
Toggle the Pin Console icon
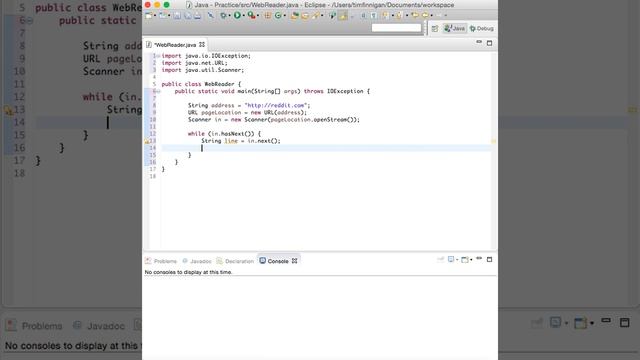[440, 260]
